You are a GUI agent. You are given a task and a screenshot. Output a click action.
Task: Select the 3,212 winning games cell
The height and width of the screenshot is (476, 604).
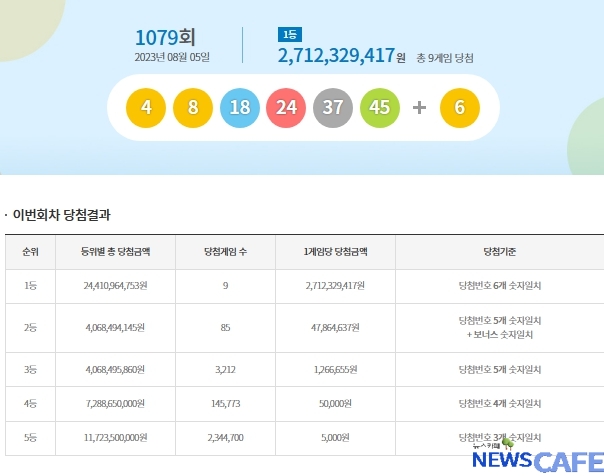pyautogui.click(x=226, y=367)
